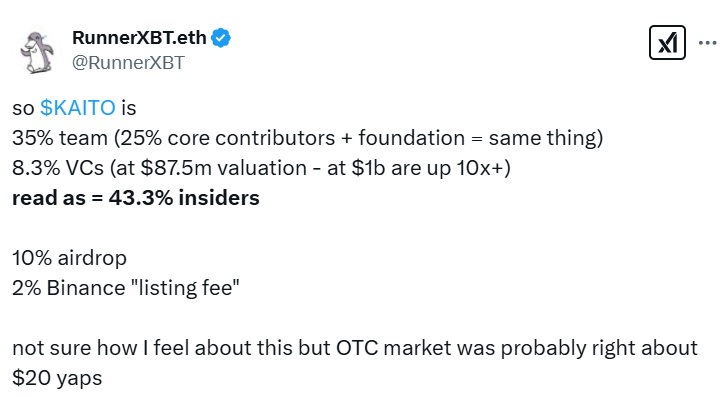The height and width of the screenshot is (397, 726).
Task: Click the "$1b are up 10x+" phrase
Action: (426, 168)
